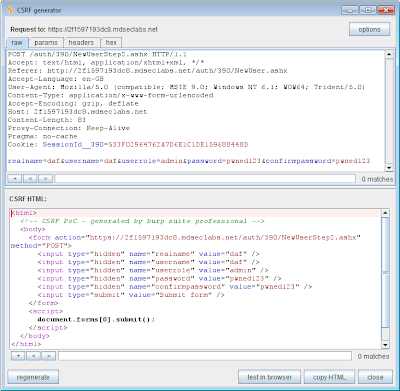Open the hex tab
400x391 pixels.
click(111, 43)
